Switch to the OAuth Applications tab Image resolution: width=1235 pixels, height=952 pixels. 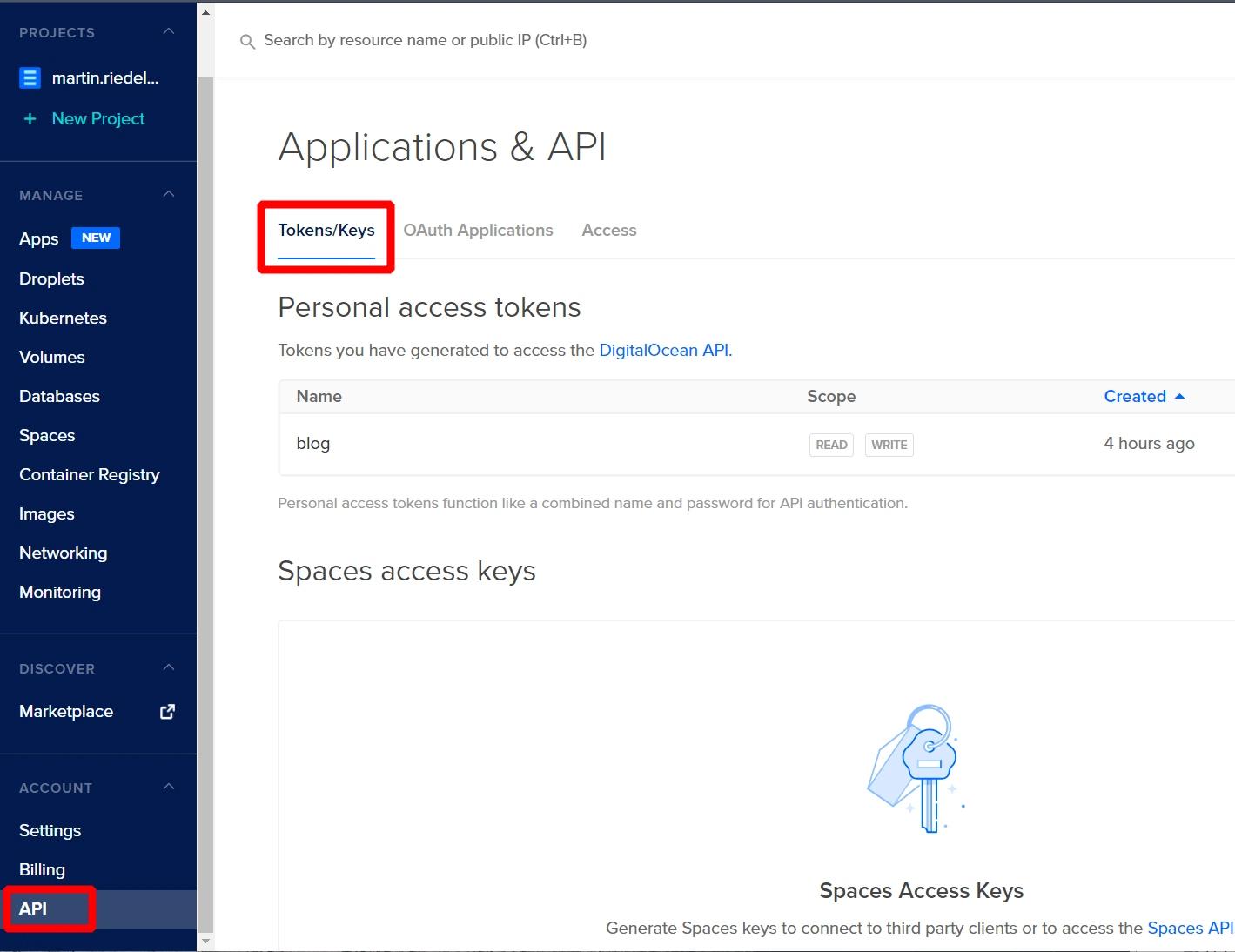pos(478,231)
